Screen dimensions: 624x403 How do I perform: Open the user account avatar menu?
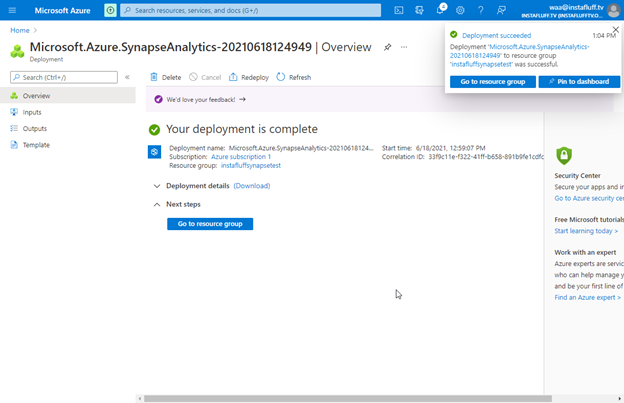[614, 11]
